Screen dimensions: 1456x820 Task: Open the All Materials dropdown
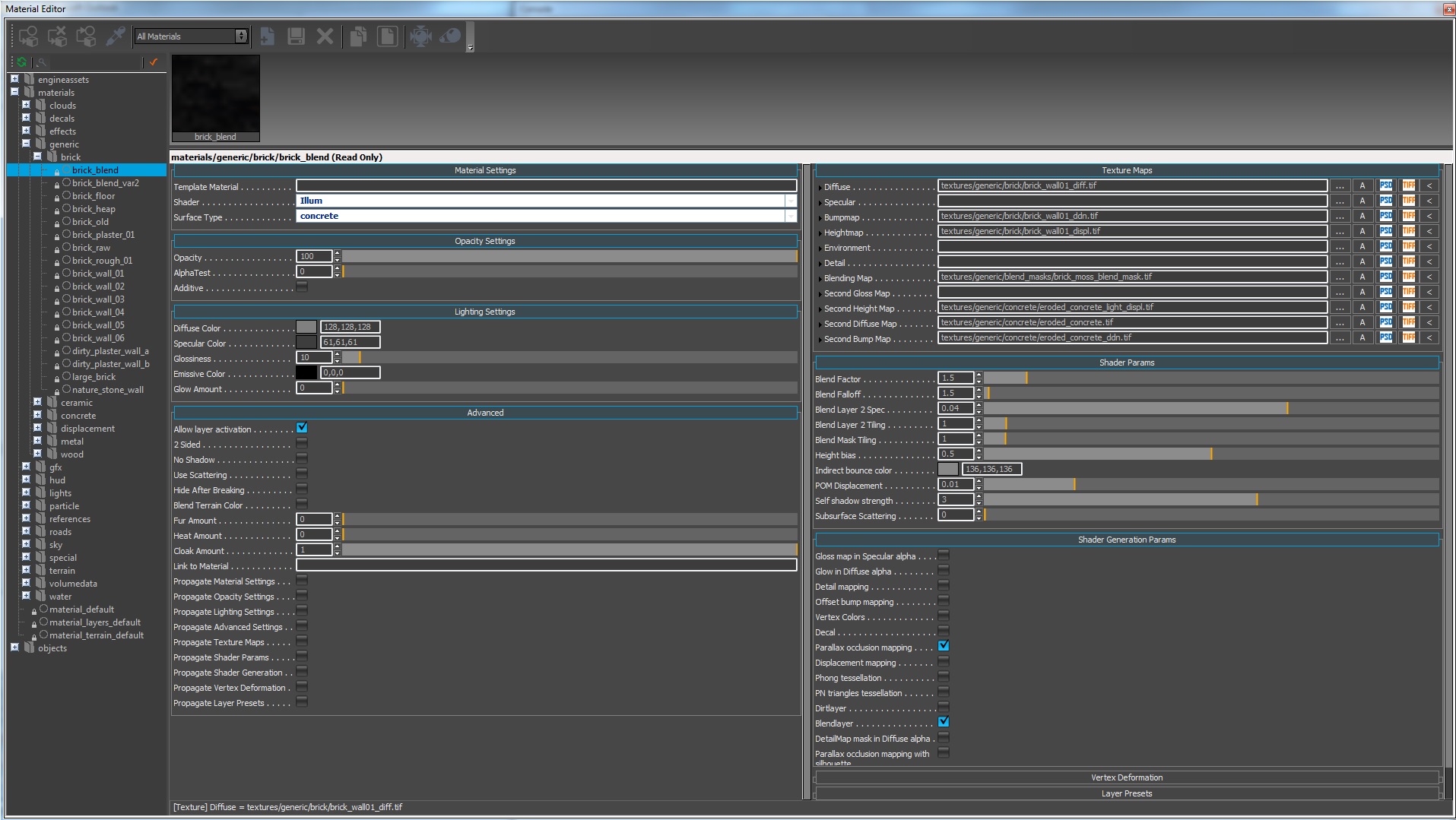[x=241, y=36]
